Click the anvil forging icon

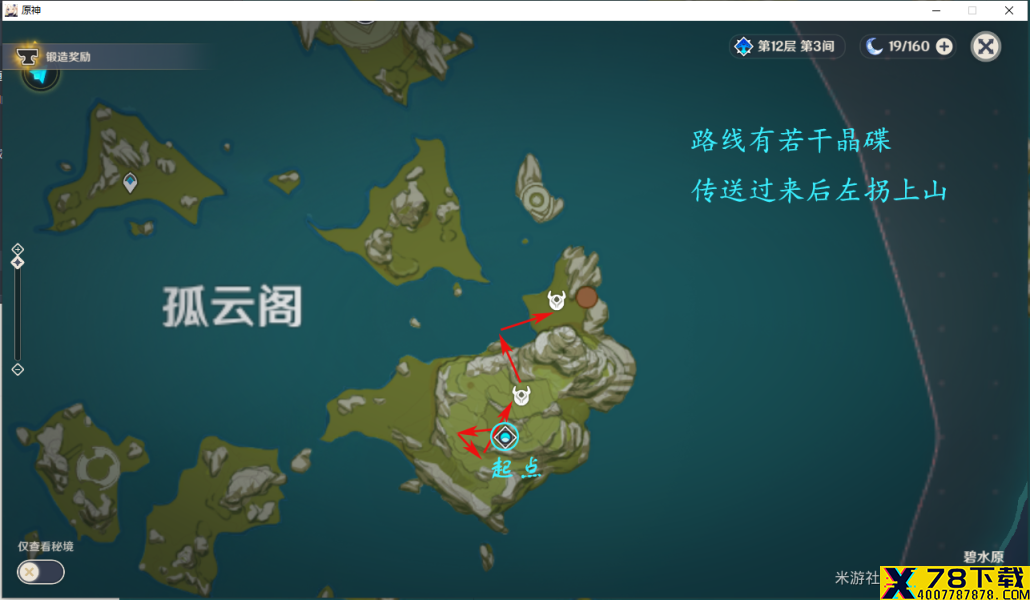click(x=27, y=57)
